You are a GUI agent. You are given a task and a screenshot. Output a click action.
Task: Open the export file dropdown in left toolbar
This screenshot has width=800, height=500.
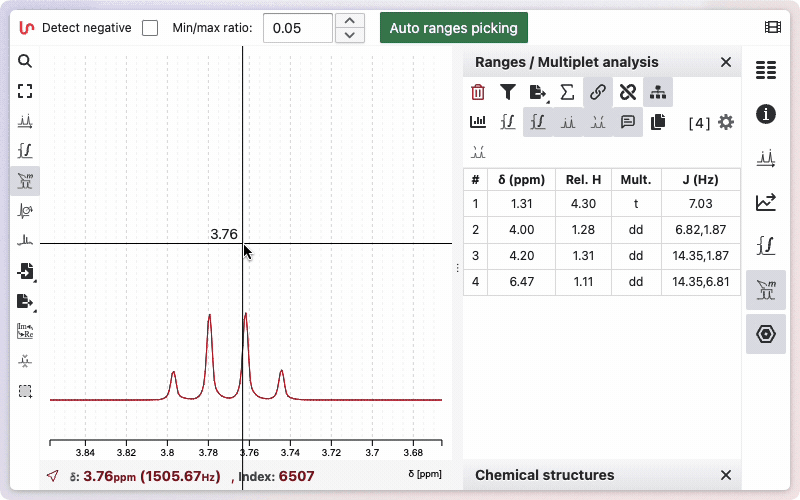(x=25, y=301)
